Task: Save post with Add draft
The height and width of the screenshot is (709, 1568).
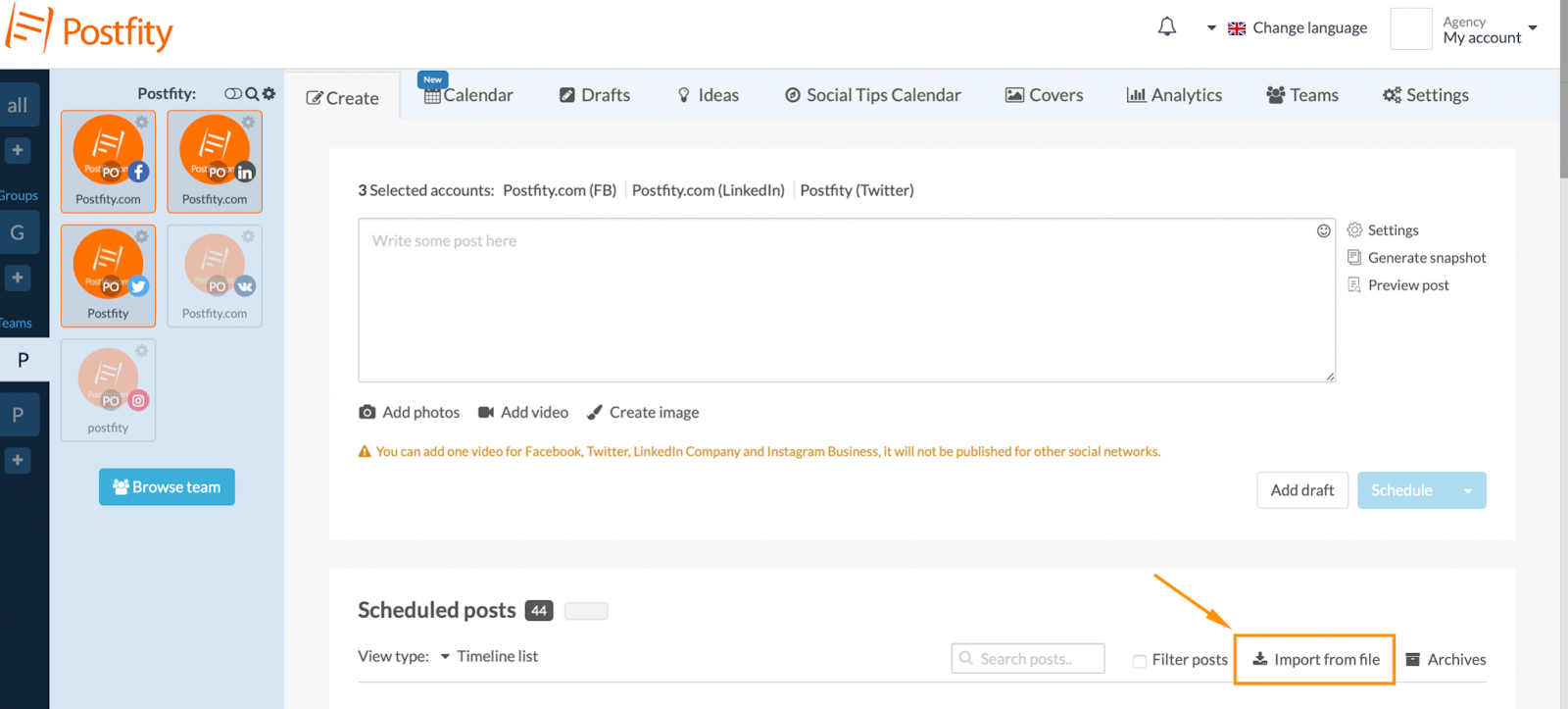Action: 1302,490
